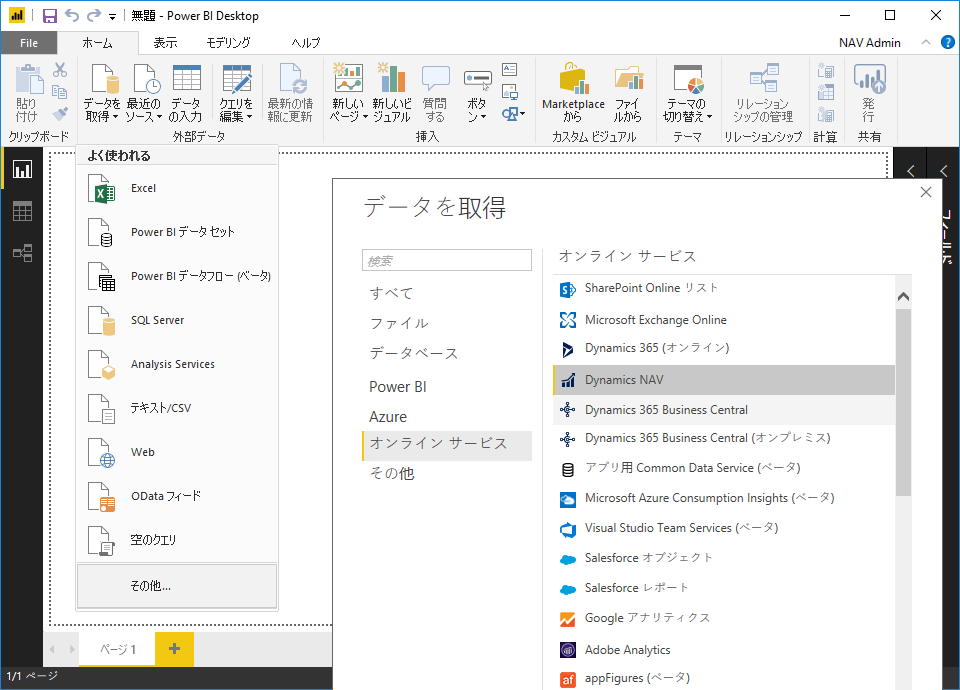Select Google アナリティクス connector
This screenshot has height=690, width=960.
tap(724, 618)
